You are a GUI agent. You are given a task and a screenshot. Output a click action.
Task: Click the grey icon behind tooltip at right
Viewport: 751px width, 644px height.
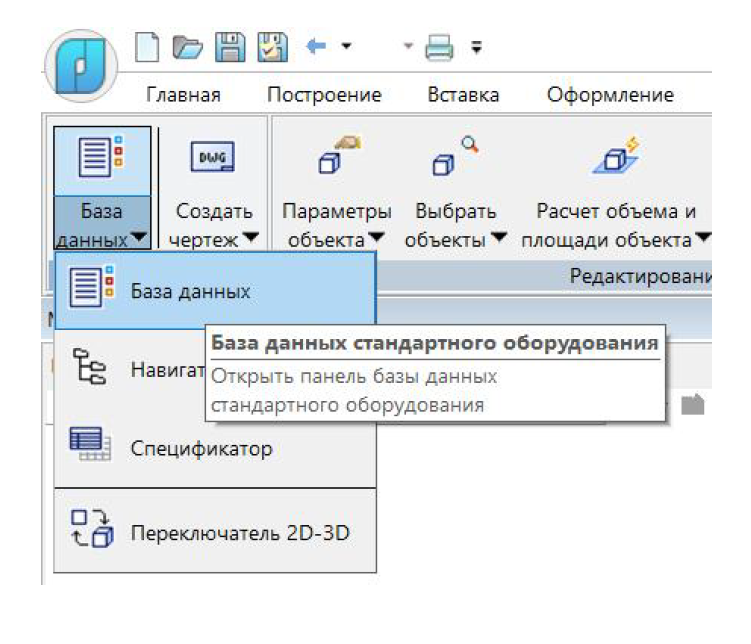point(692,404)
